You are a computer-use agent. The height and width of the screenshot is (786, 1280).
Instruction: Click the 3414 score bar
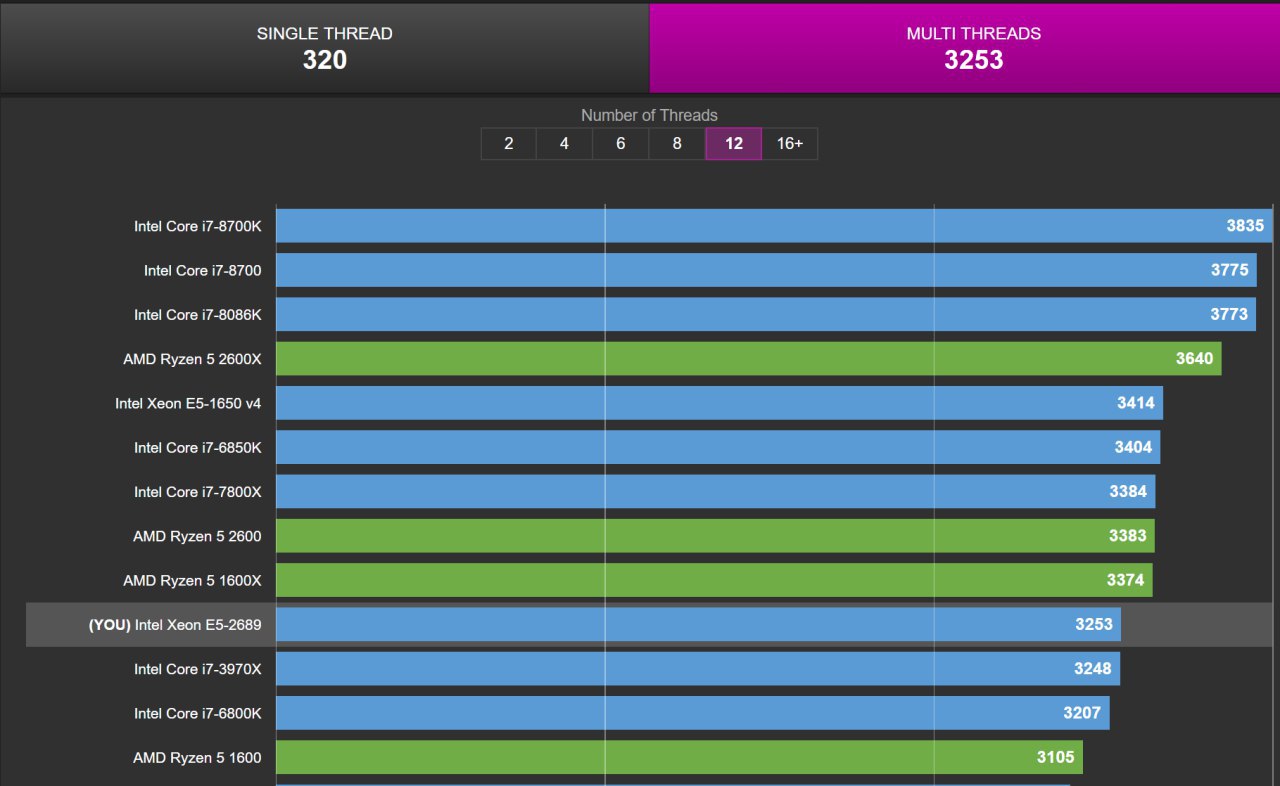[720, 403]
